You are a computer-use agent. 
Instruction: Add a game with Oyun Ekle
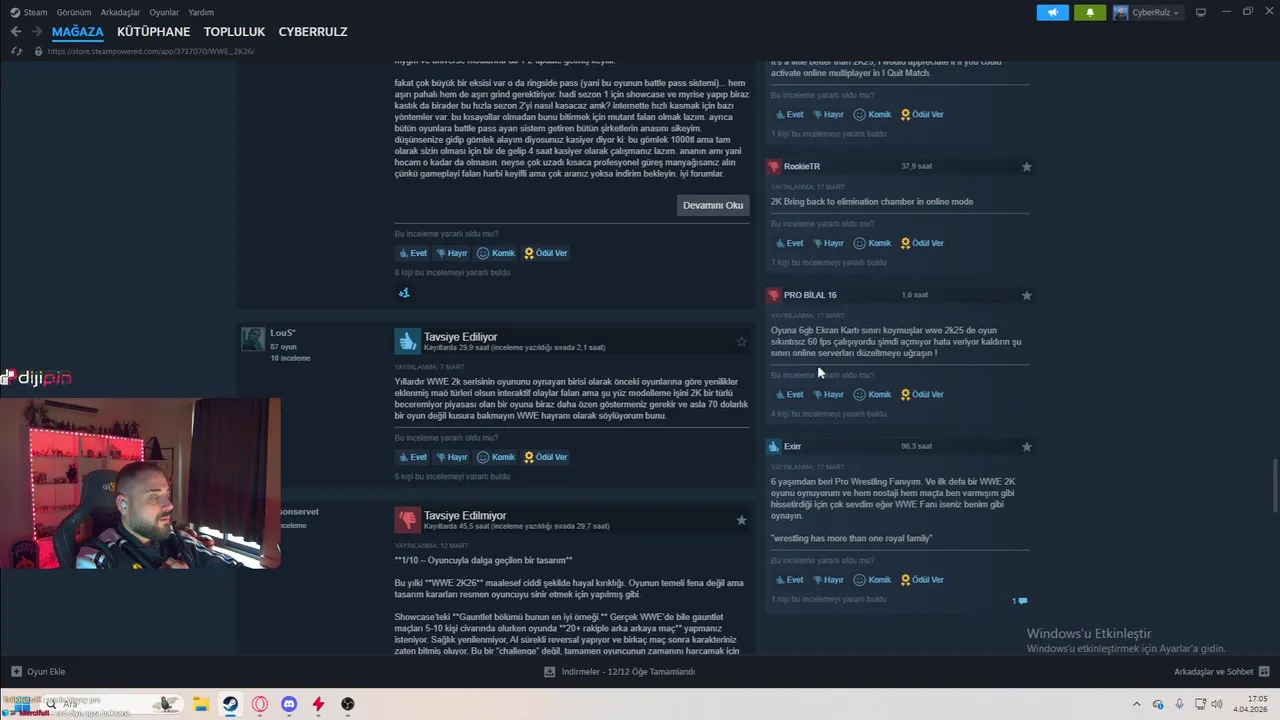pyautogui.click(x=38, y=672)
